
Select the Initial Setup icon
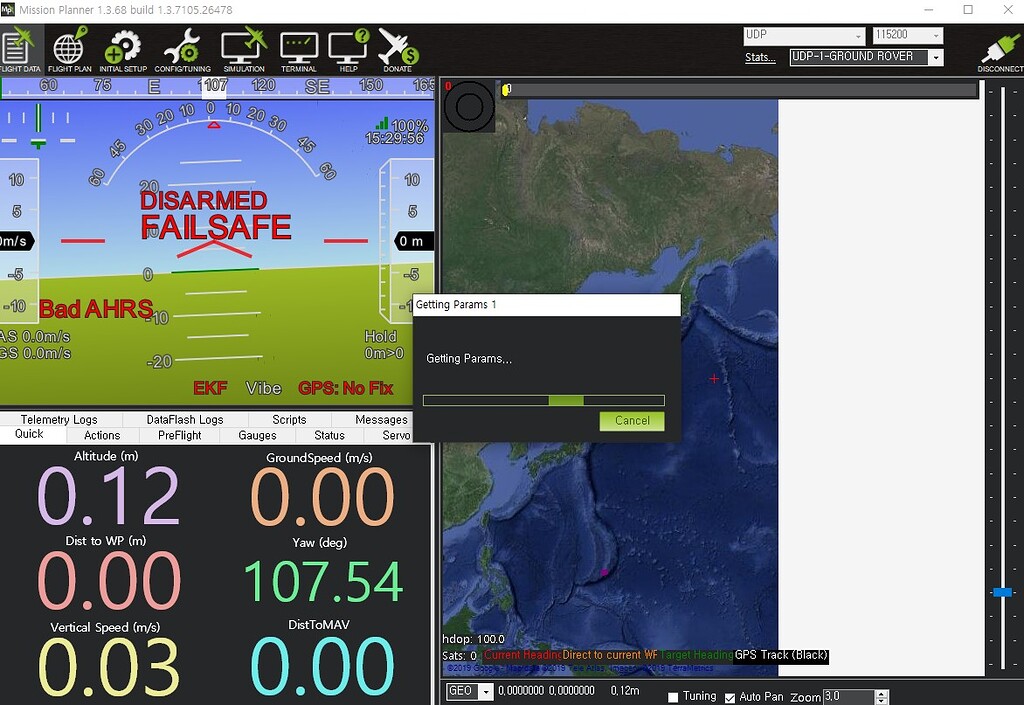pyautogui.click(x=123, y=48)
